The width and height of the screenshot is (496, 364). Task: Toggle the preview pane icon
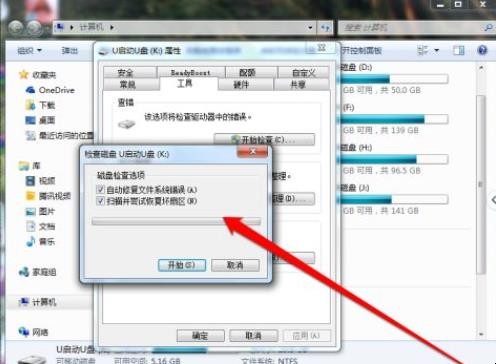[x=459, y=51]
